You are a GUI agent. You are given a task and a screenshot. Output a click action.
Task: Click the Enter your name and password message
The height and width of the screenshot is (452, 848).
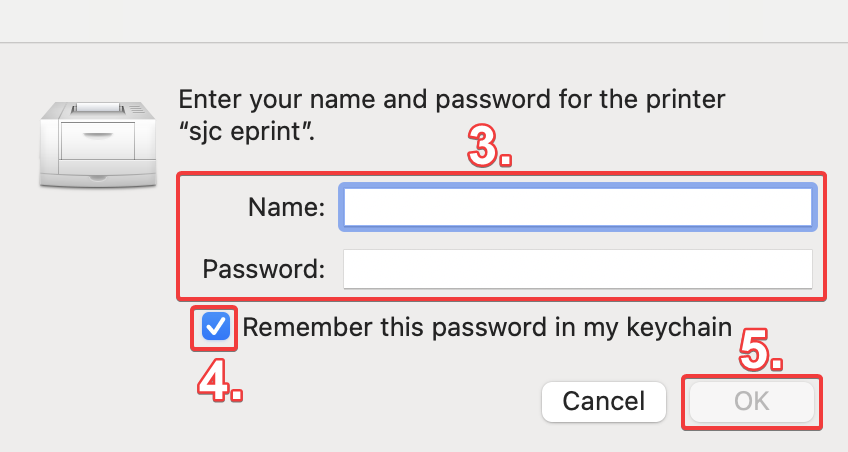(452, 99)
